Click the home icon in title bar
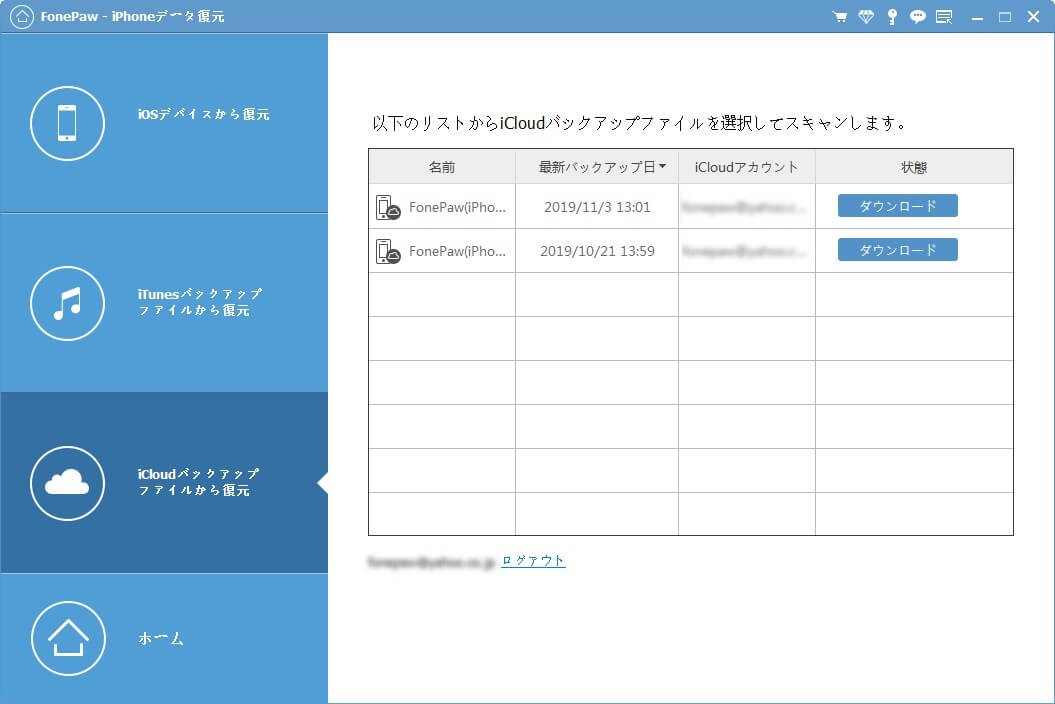This screenshot has width=1055, height=704. click(x=22, y=16)
